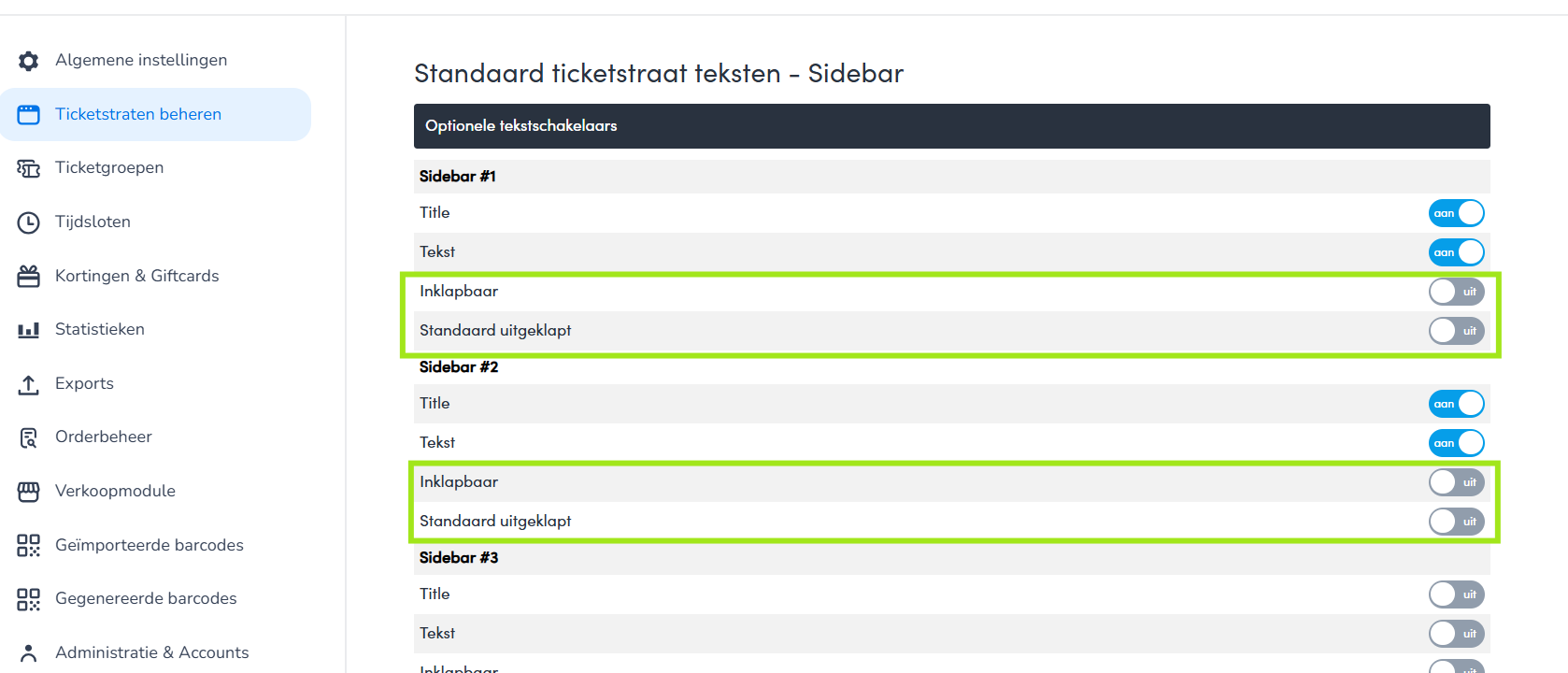Viewport: 1568px width, 673px height.
Task: Click the Ticketgroepen ticket icon
Action: tap(29, 168)
